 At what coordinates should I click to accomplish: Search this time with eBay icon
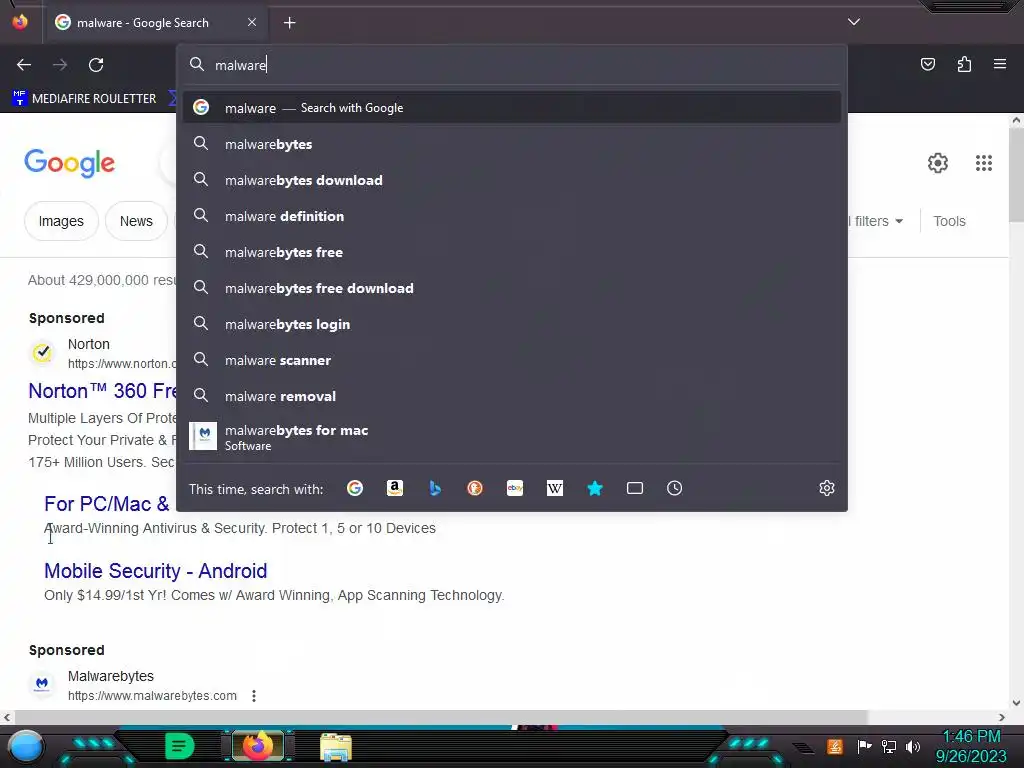tap(515, 488)
